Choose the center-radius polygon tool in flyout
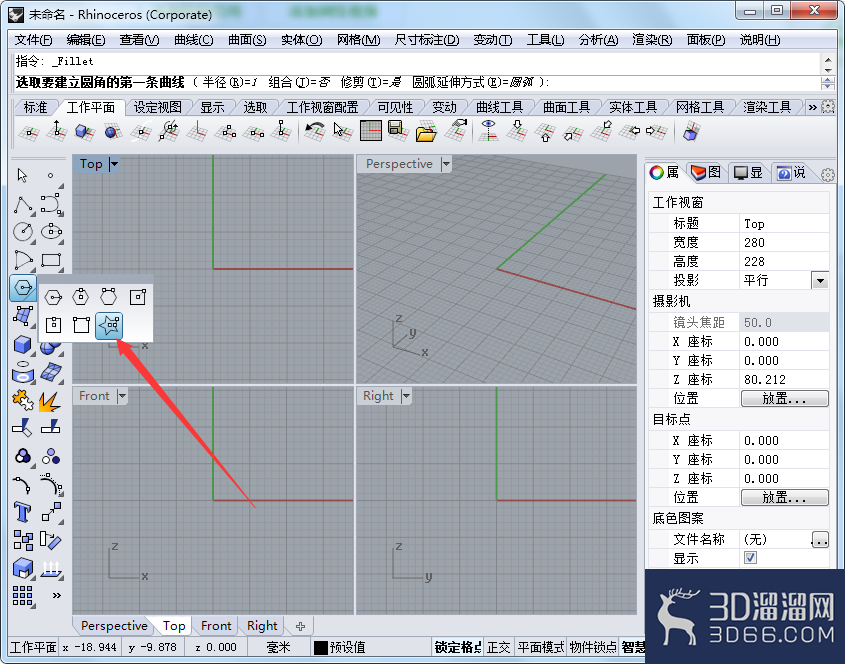Image resolution: width=845 pixels, height=664 pixels. [x=53, y=297]
